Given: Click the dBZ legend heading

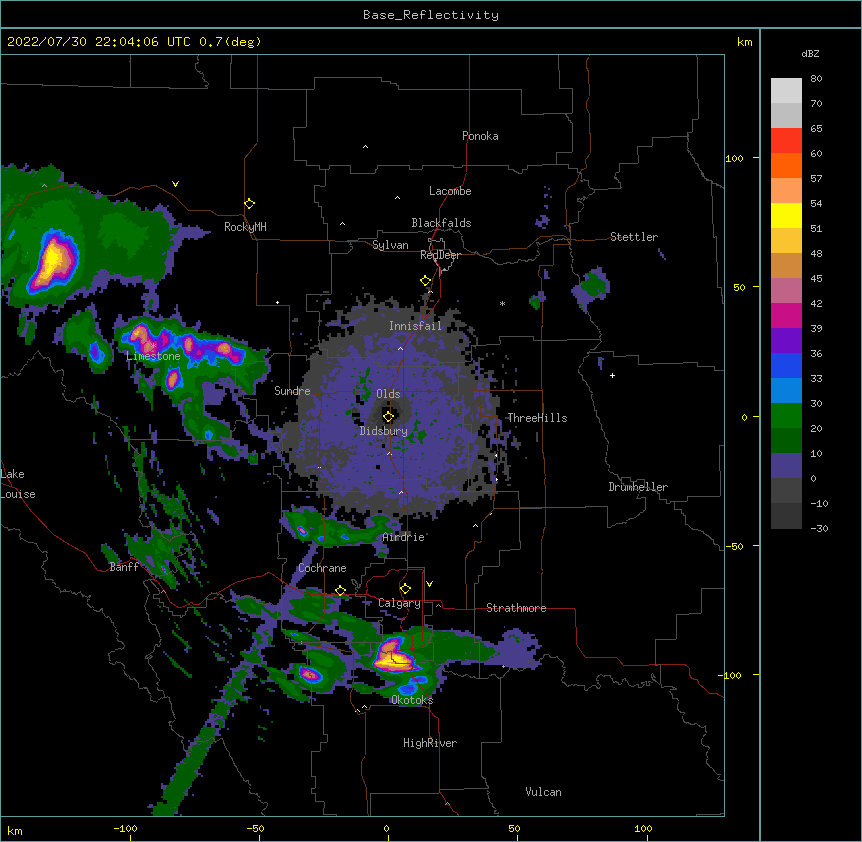Looking at the screenshot, I should click(810, 53).
